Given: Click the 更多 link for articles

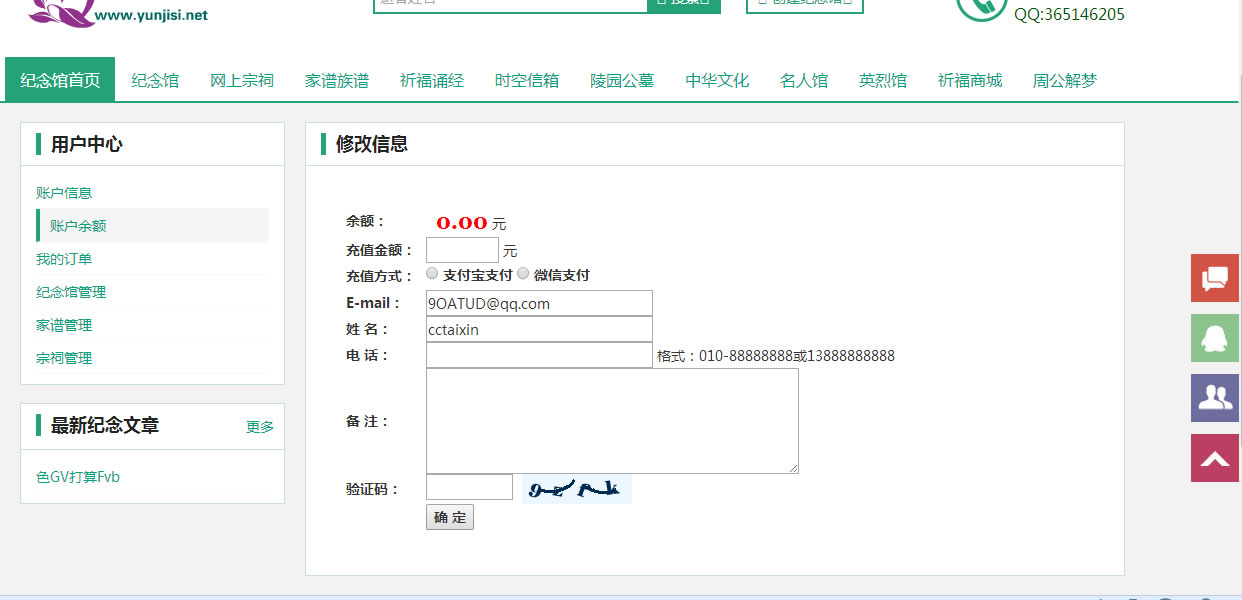Looking at the screenshot, I should [260, 427].
